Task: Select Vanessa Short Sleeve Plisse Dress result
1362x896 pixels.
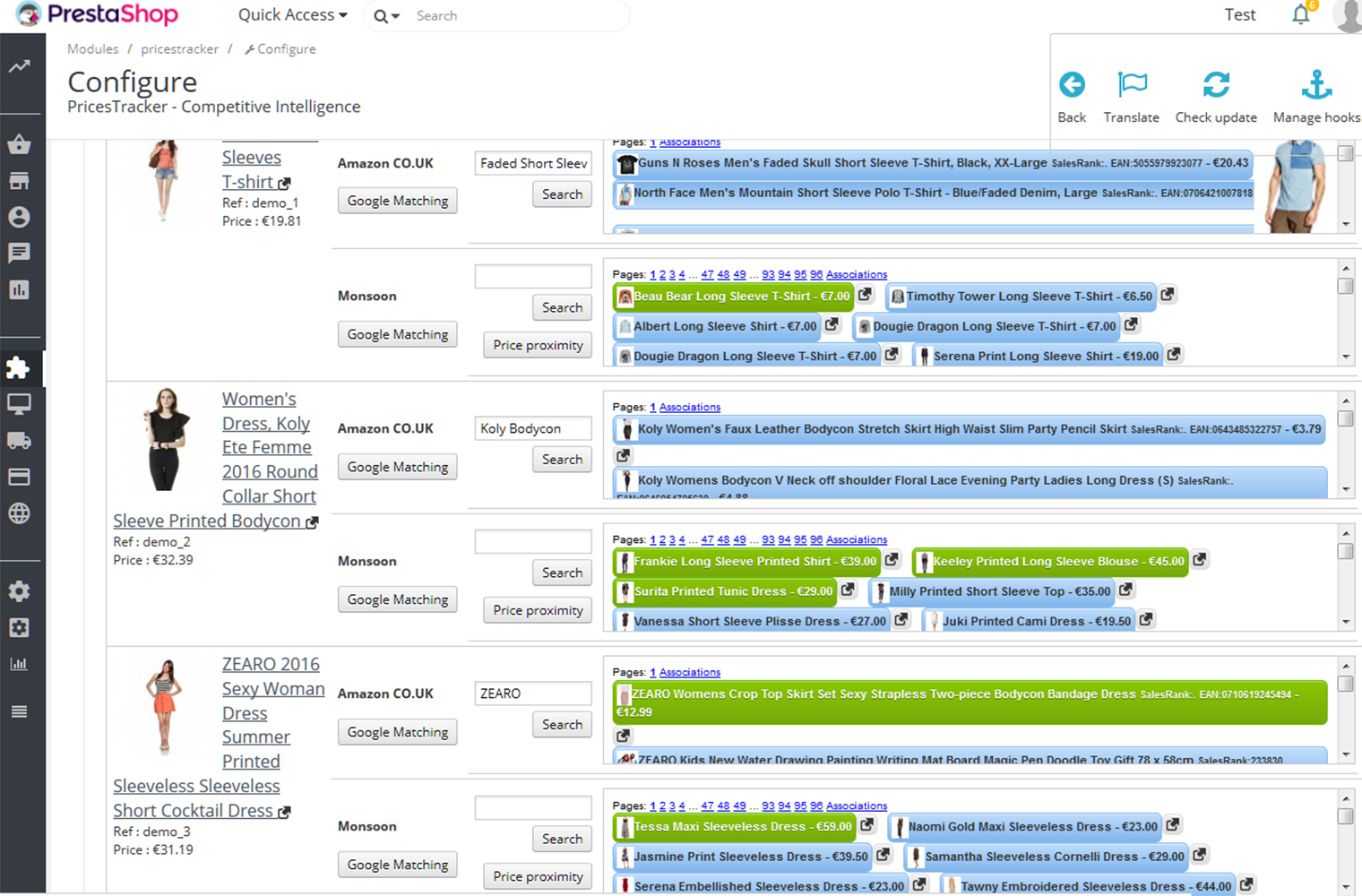Action: [x=751, y=621]
